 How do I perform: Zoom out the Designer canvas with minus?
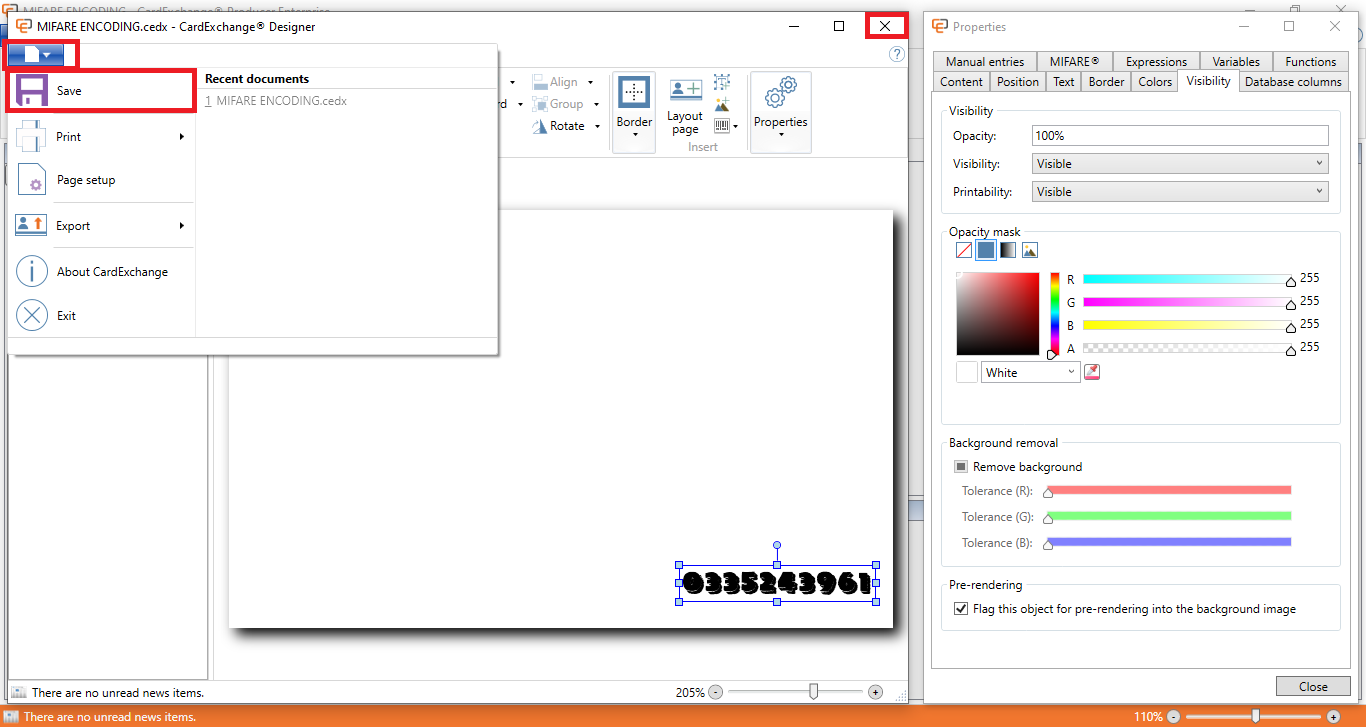coord(716,692)
